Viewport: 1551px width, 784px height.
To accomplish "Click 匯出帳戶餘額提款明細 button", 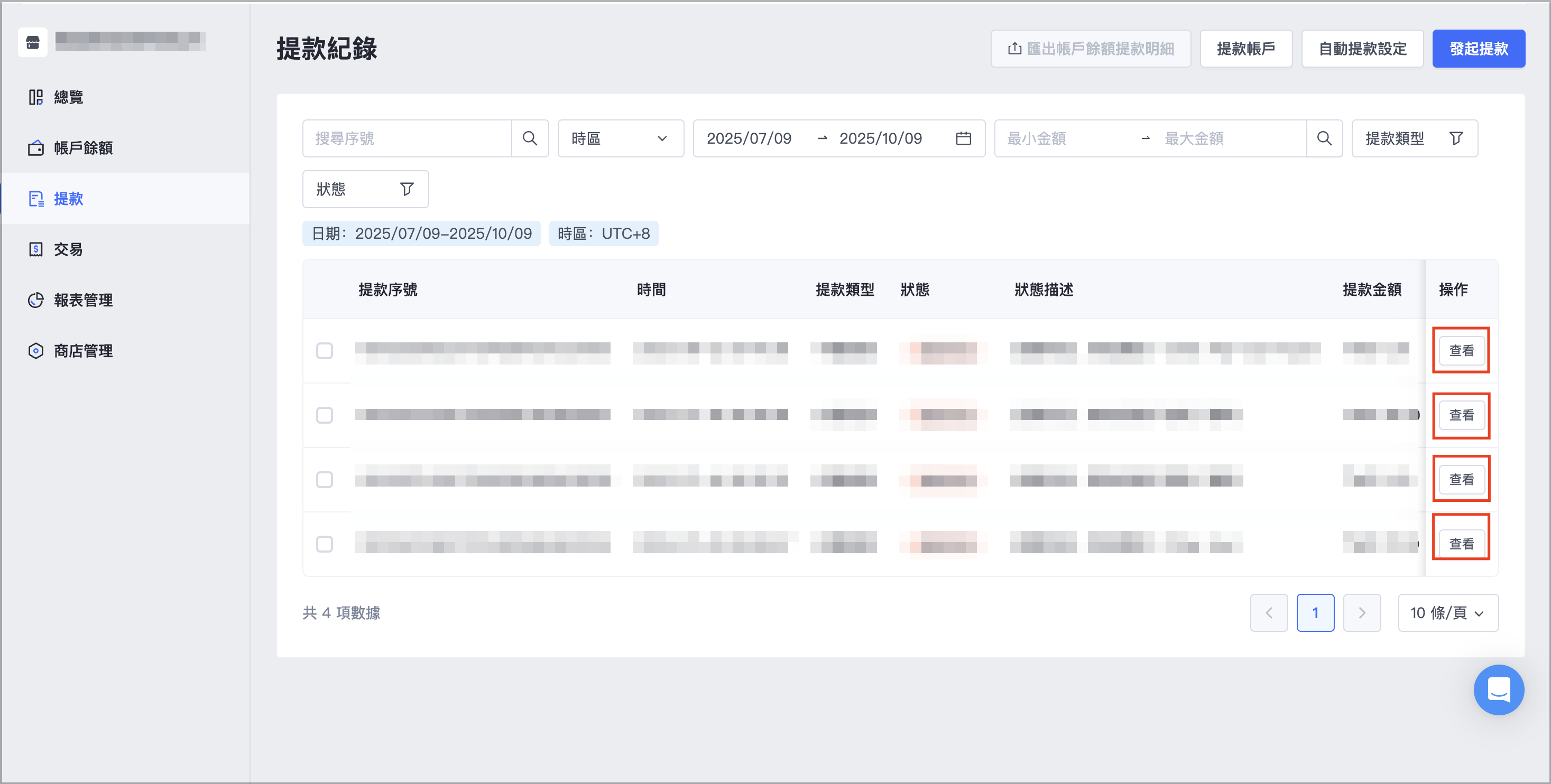I will click(1091, 49).
